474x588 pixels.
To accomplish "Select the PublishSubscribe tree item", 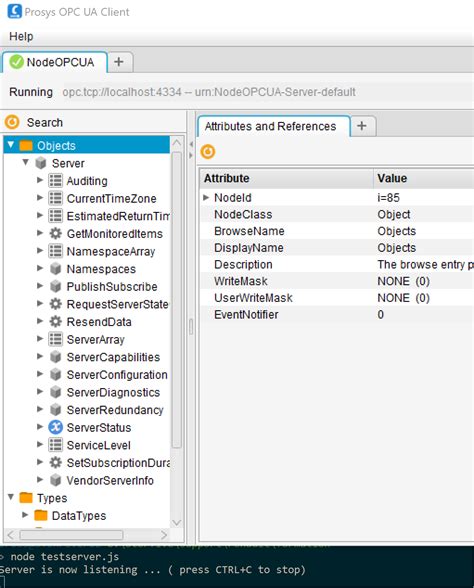I will (x=112, y=286).
